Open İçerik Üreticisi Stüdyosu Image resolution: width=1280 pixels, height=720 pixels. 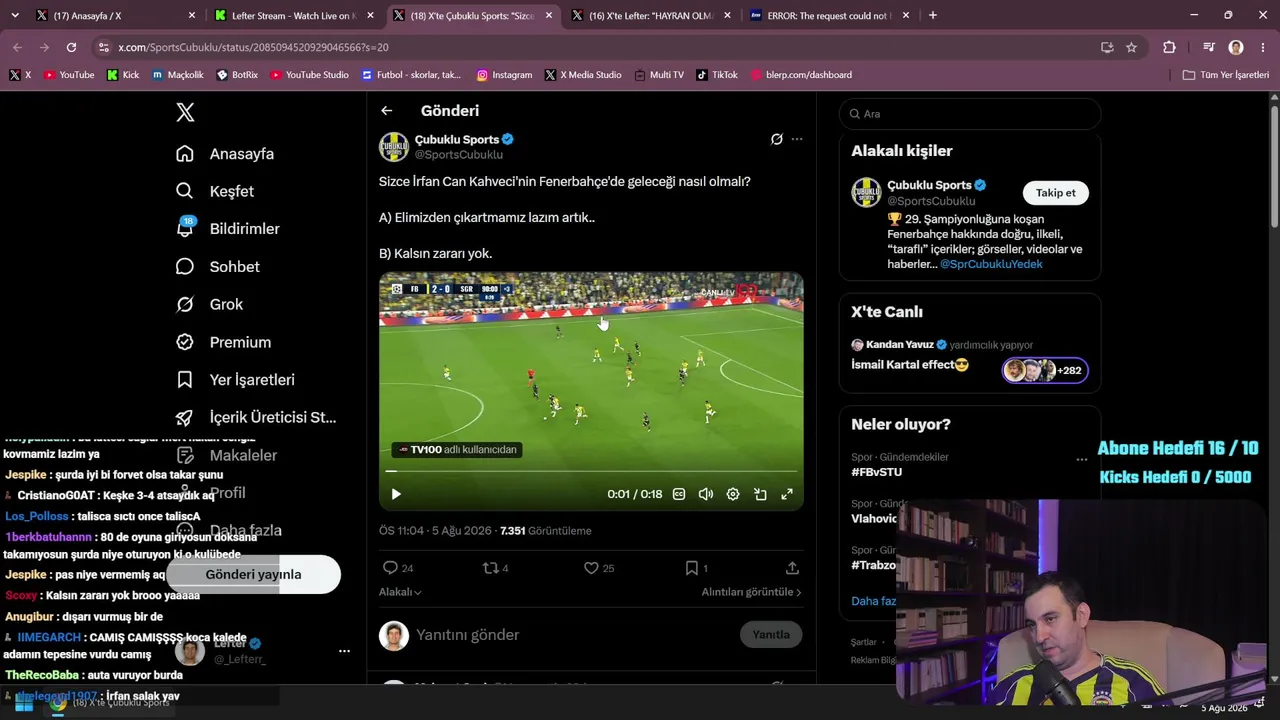pyautogui.click(x=256, y=418)
